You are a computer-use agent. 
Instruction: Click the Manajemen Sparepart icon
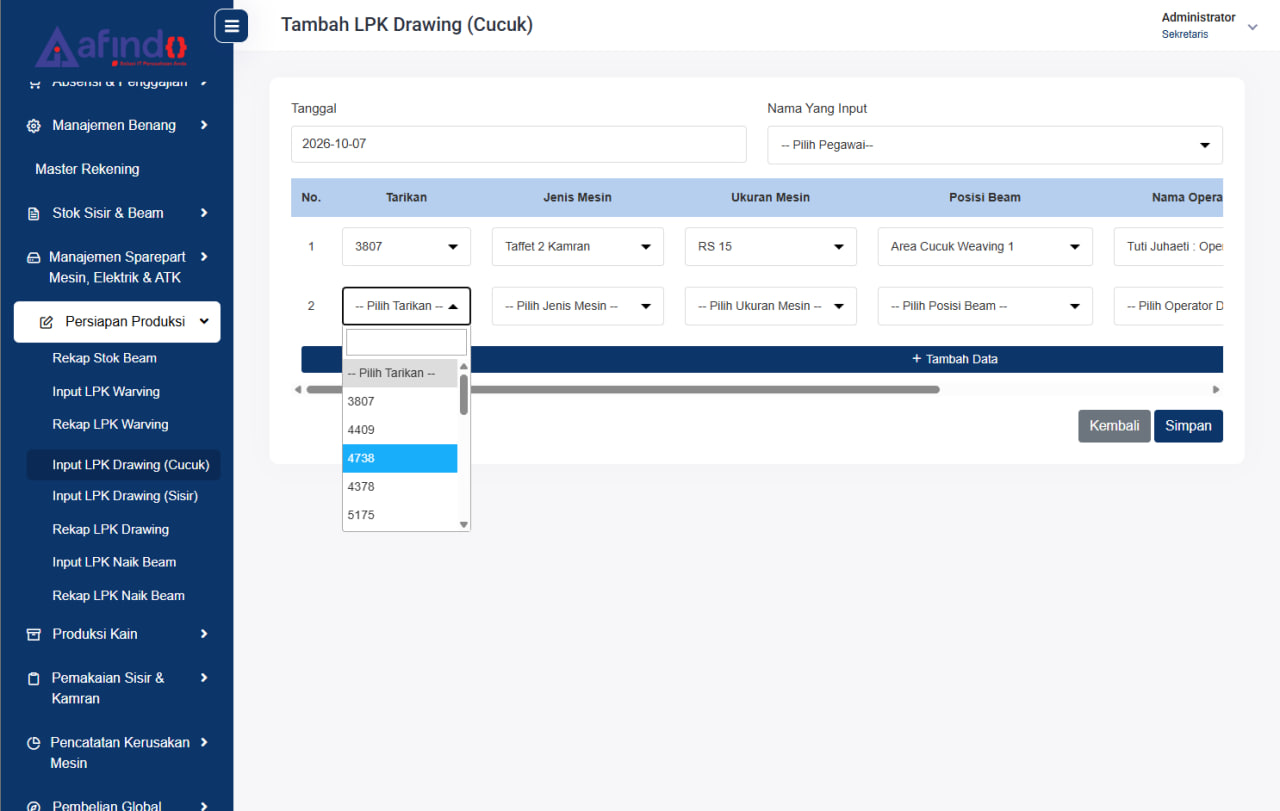tap(33, 258)
